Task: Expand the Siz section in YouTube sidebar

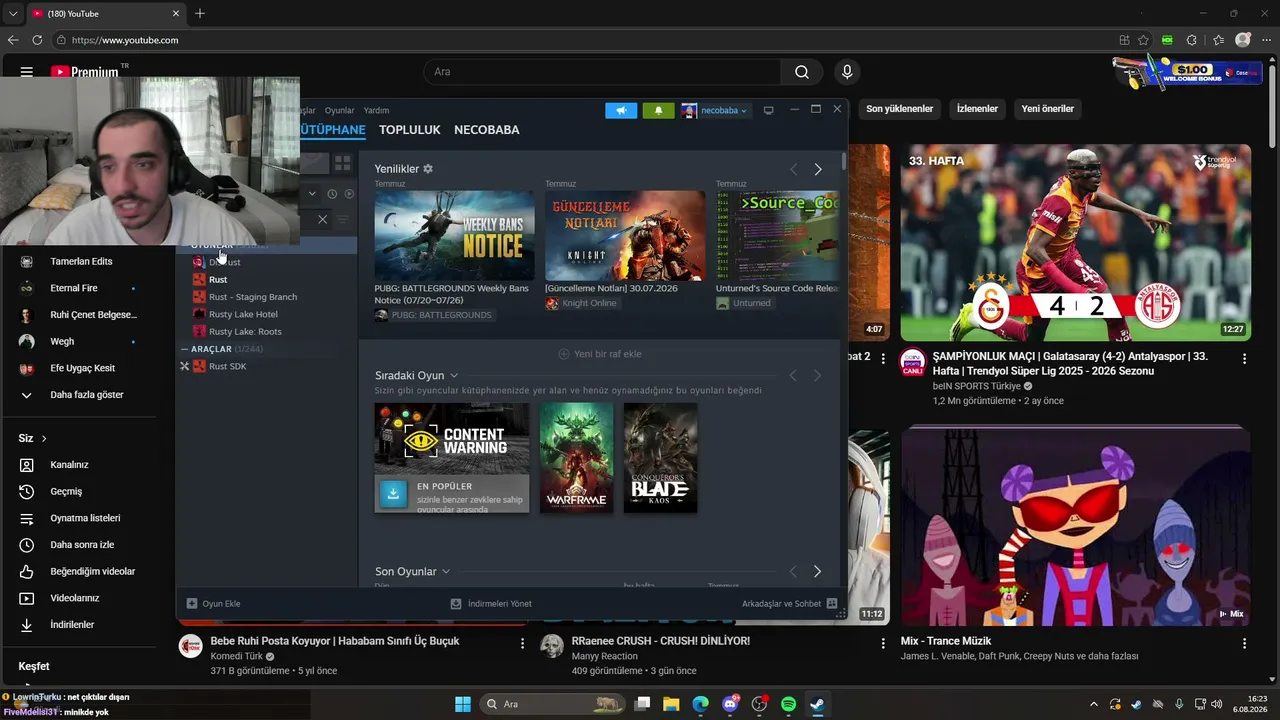Action: 33,438
